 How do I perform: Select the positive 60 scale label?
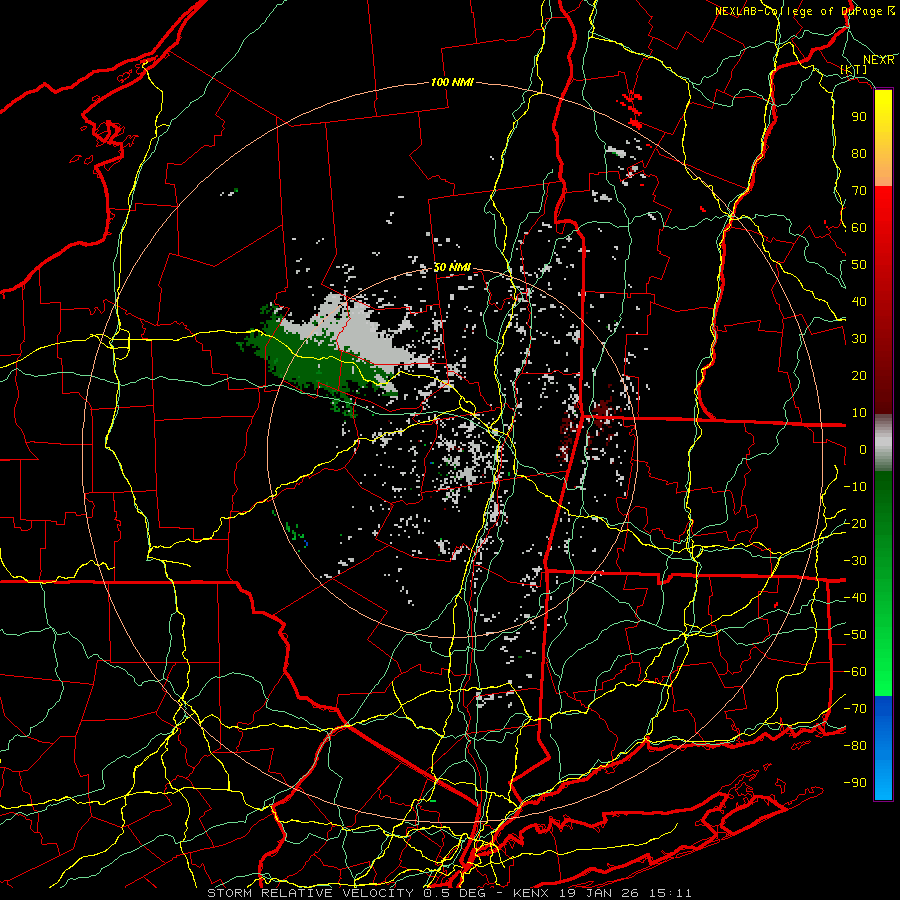pos(859,227)
